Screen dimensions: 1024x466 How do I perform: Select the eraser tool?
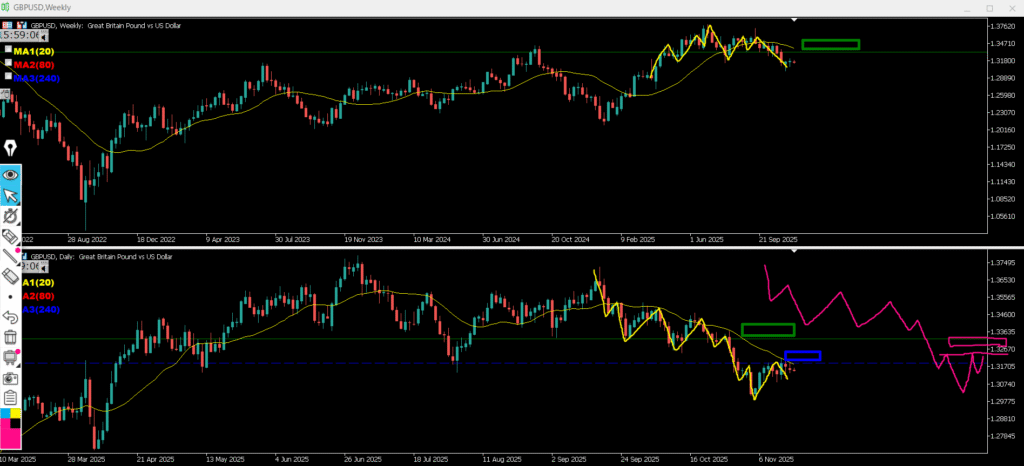[x=11, y=275]
